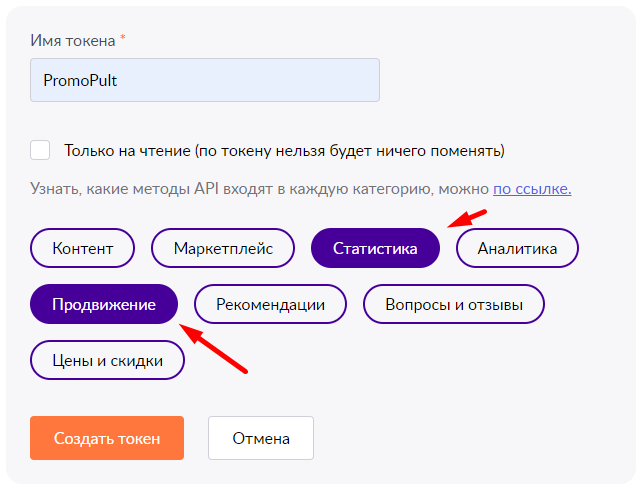Select the Вопросы и отзывы category chip
The image size is (643, 489).
454,304
